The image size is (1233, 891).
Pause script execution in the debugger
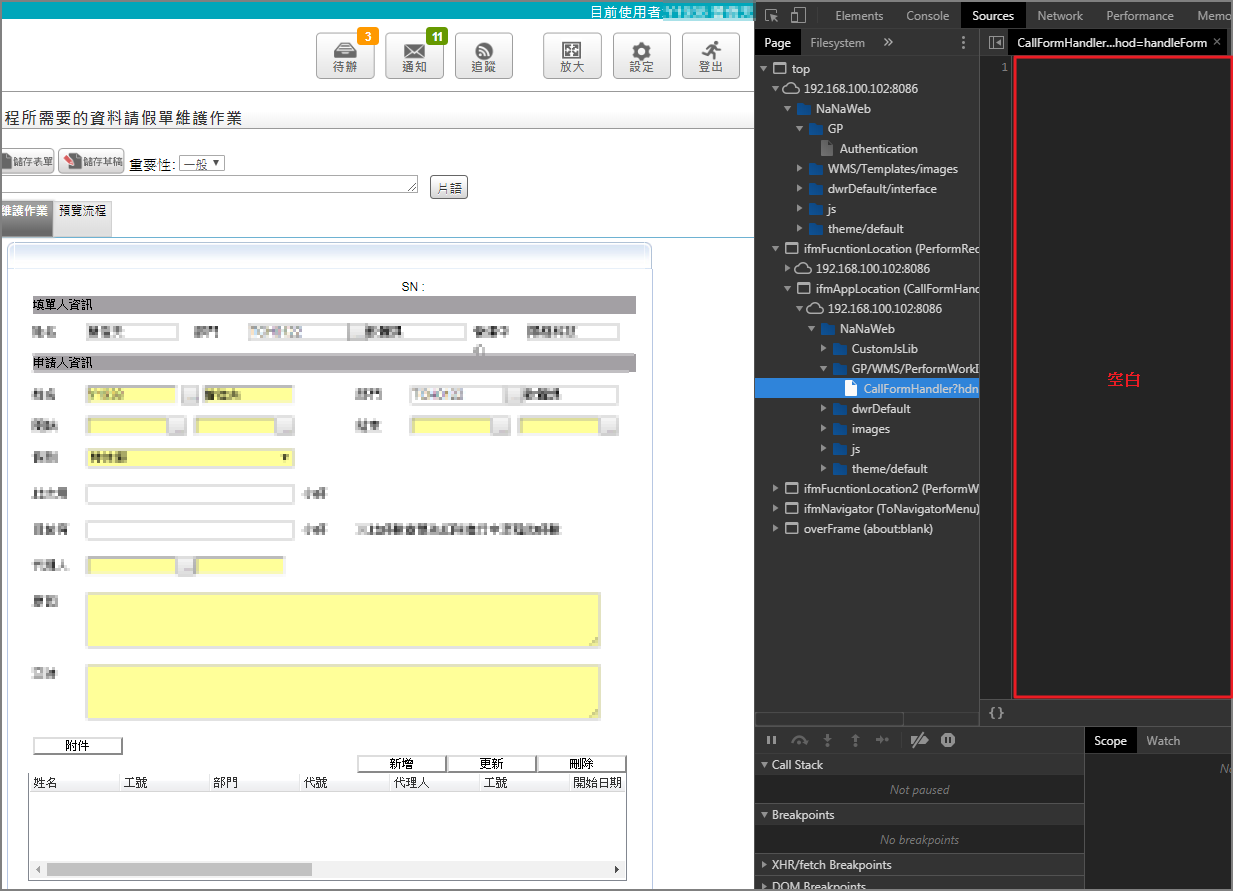[771, 740]
